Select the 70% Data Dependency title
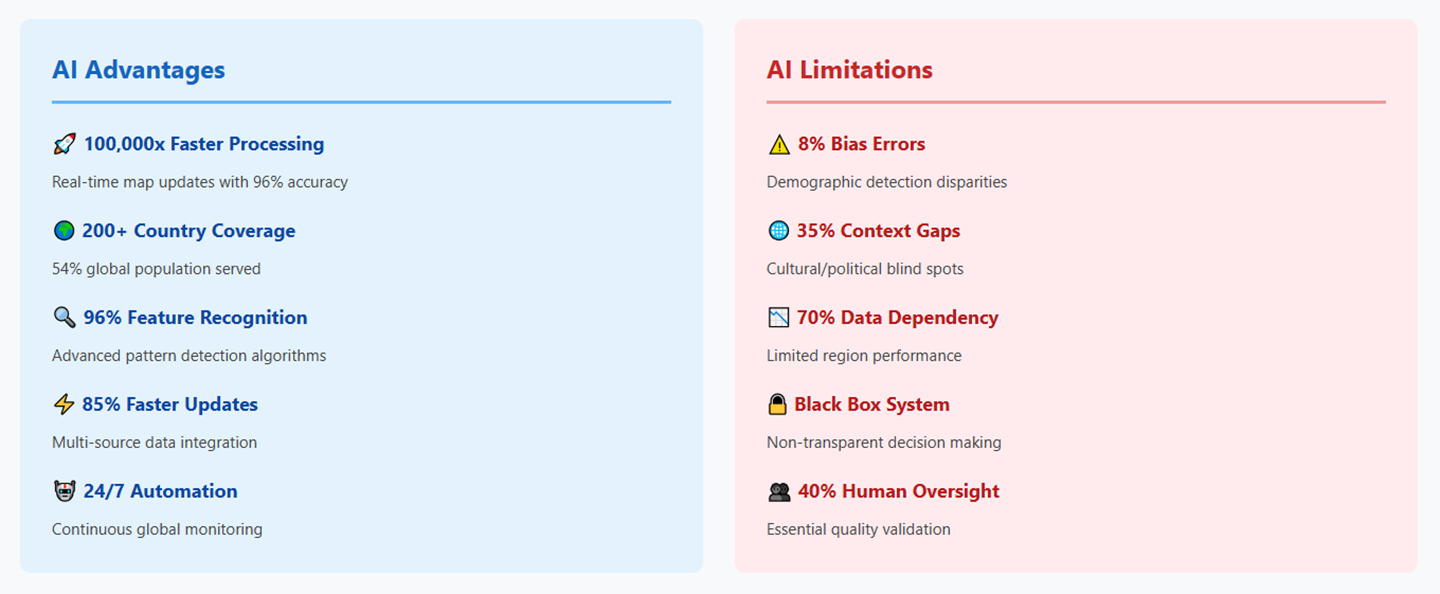1440x594 pixels. 898,318
